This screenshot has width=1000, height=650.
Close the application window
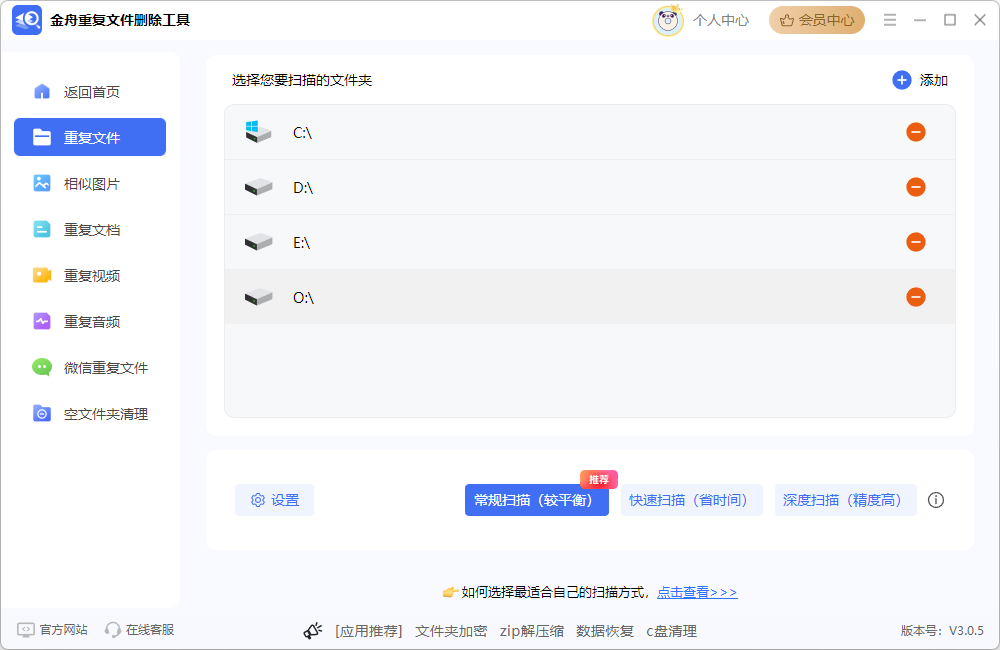click(980, 20)
